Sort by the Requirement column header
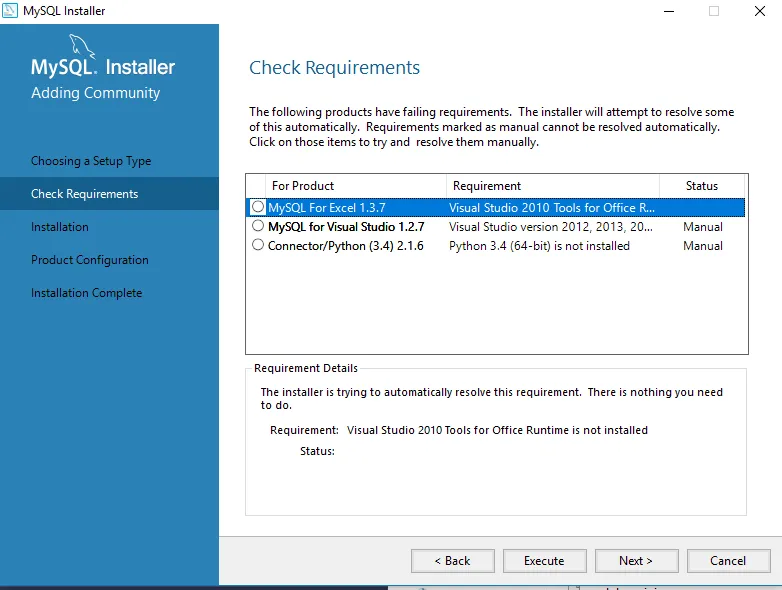 (487, 186)
